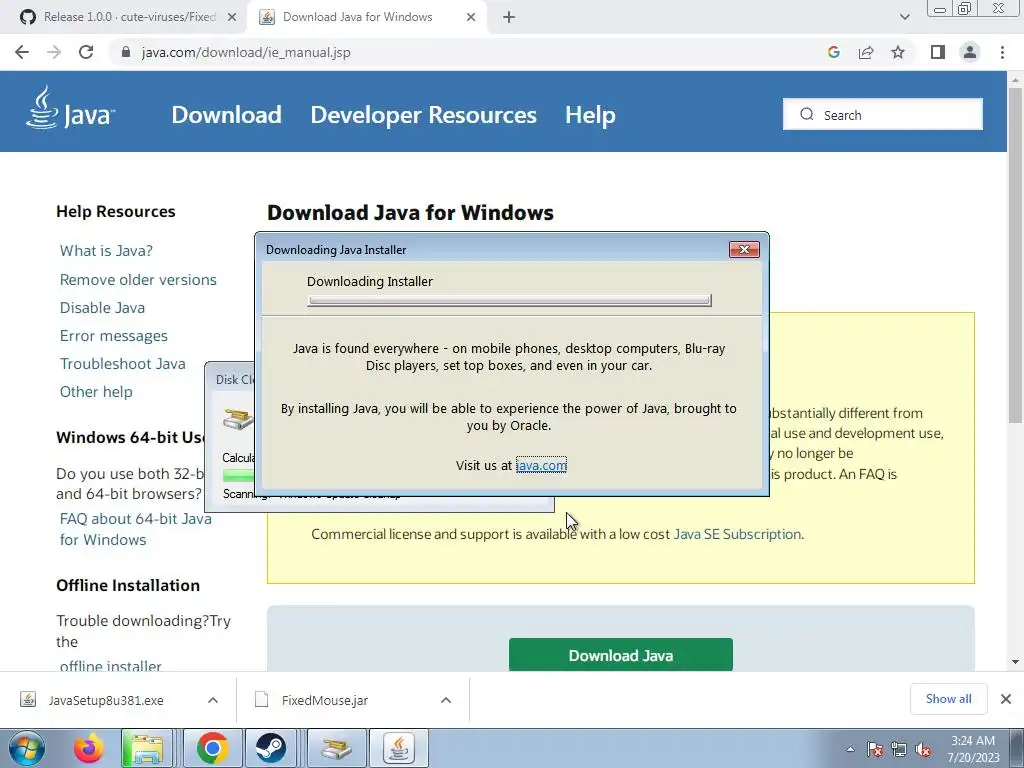
Task: Open the Remove older versions link
Action: [138, 280]
